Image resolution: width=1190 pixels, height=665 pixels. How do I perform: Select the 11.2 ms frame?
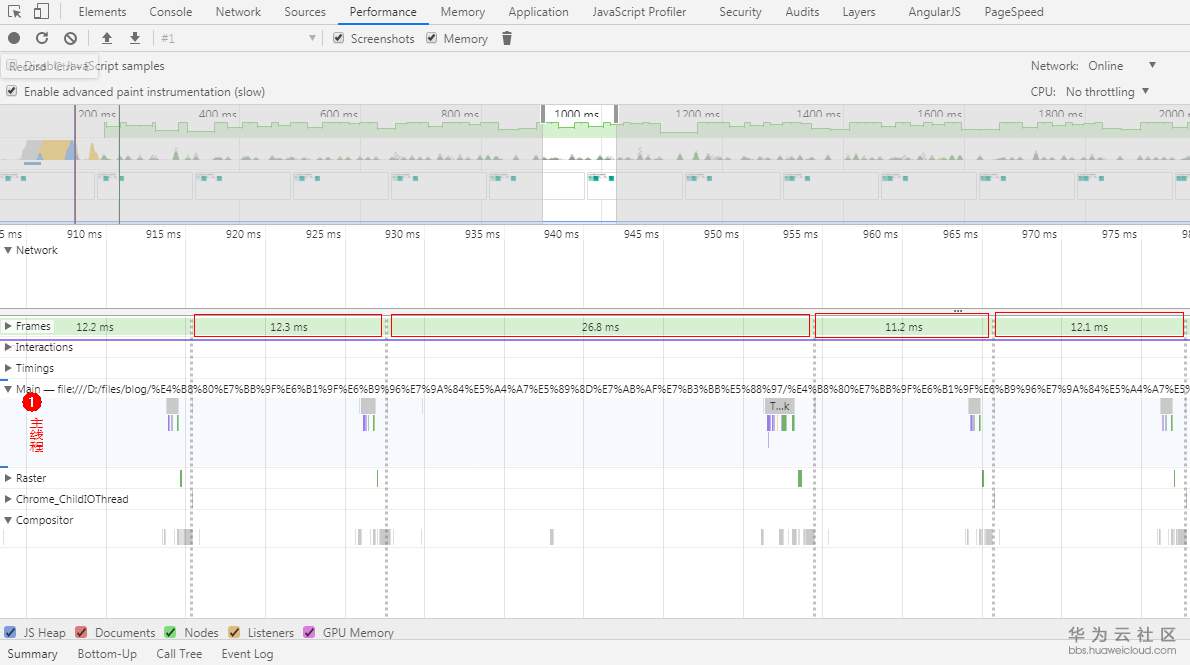902,326
